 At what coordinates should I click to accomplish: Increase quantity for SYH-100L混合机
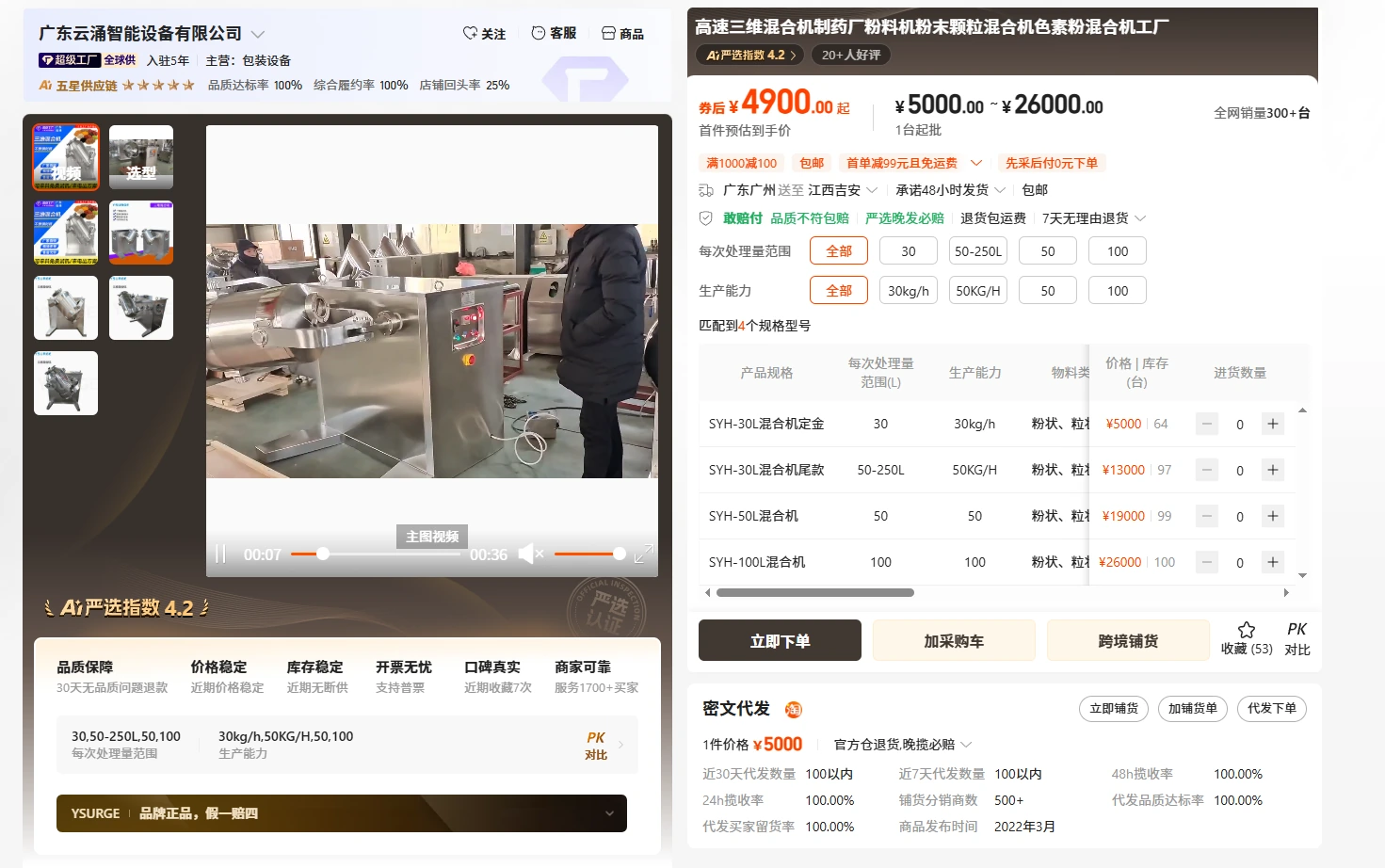1273,562
